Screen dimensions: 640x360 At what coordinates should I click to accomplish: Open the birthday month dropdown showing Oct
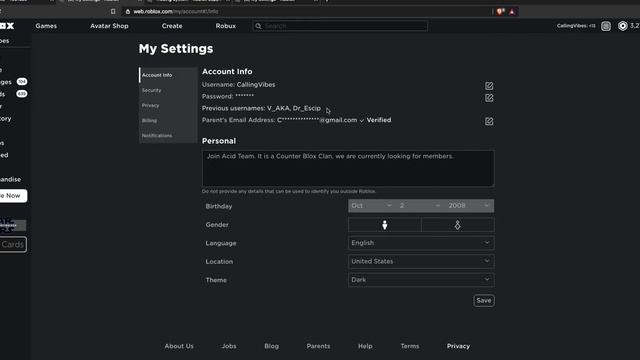tap(371, 206)
